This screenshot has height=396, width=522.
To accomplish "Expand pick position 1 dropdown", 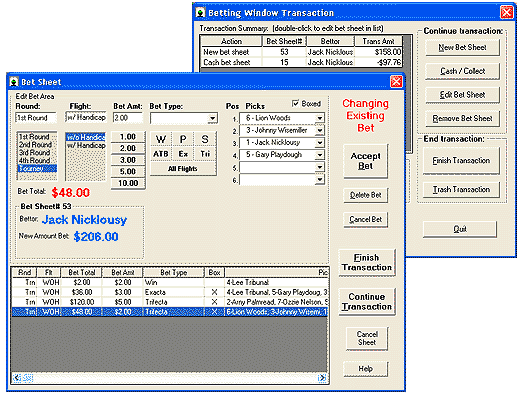I will tap(319, 118).
